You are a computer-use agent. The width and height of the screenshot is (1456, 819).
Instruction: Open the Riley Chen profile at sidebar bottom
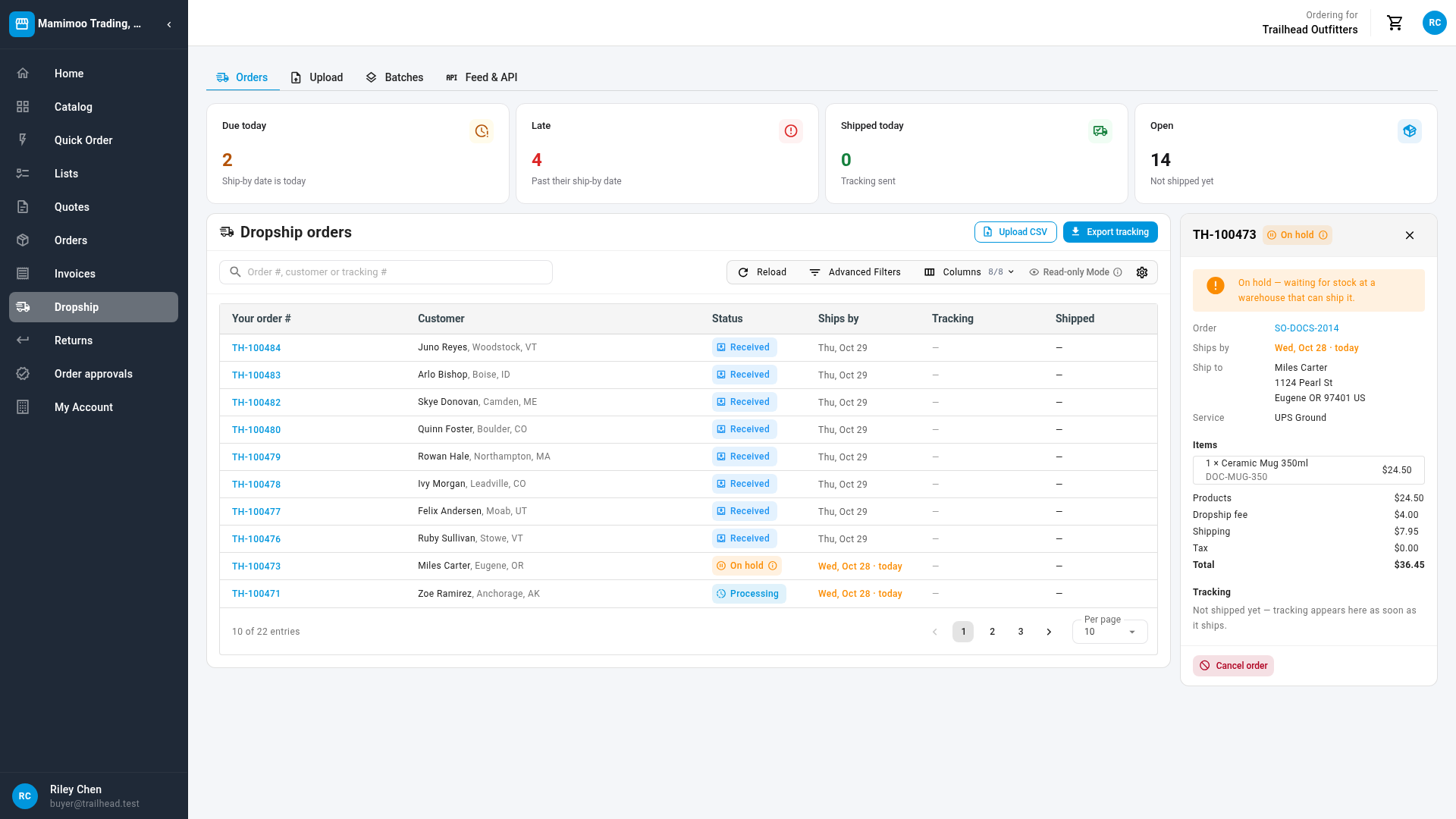94,796
